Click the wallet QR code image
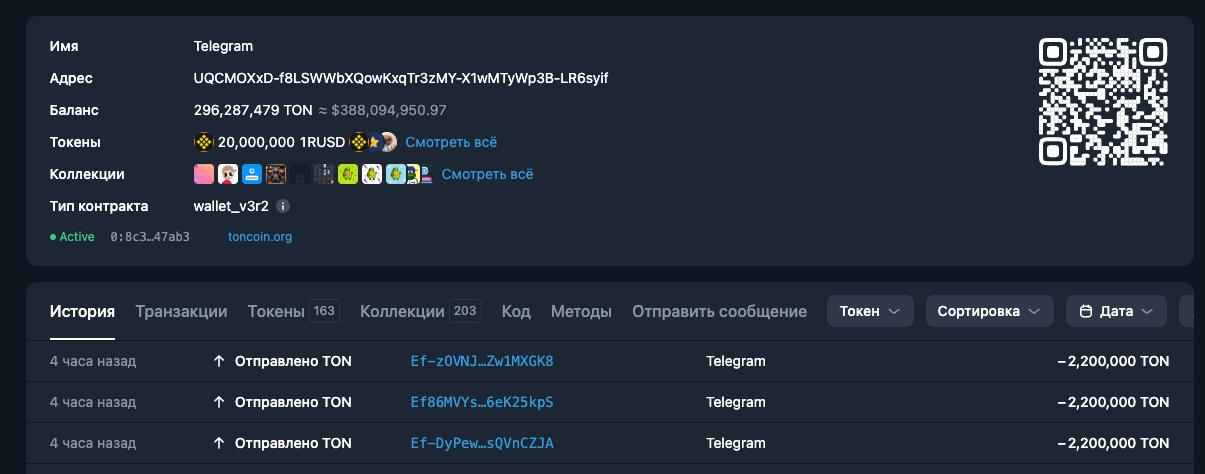This screenshot has width=1205, height=474. pyautogui.click(x=1103, y=101)
